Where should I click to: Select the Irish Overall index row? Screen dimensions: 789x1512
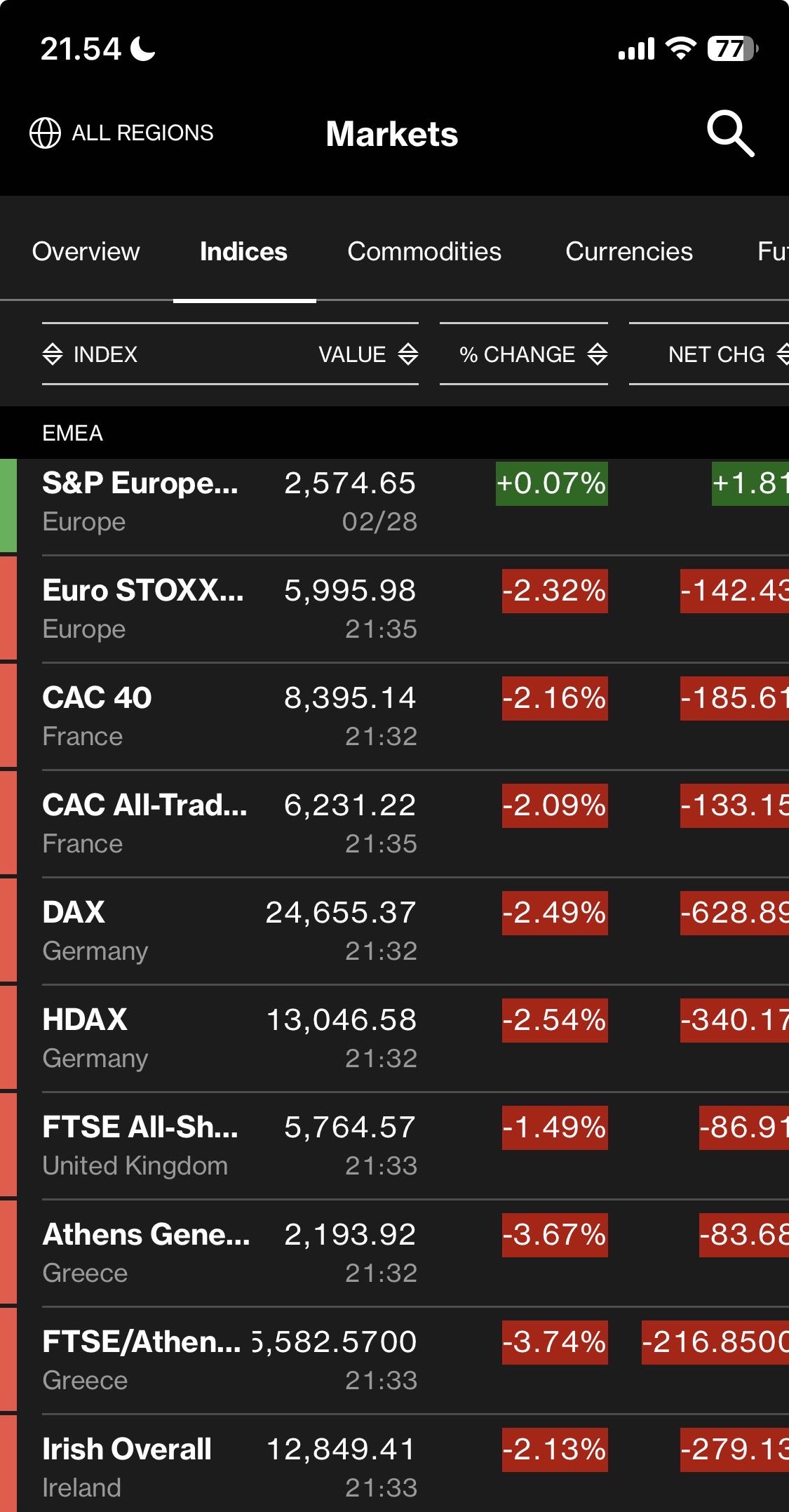tap(210, 1466)
